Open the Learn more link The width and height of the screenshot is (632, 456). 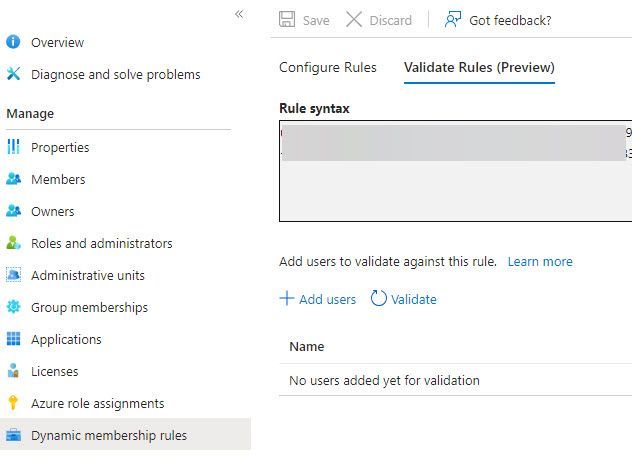[540, 261]
